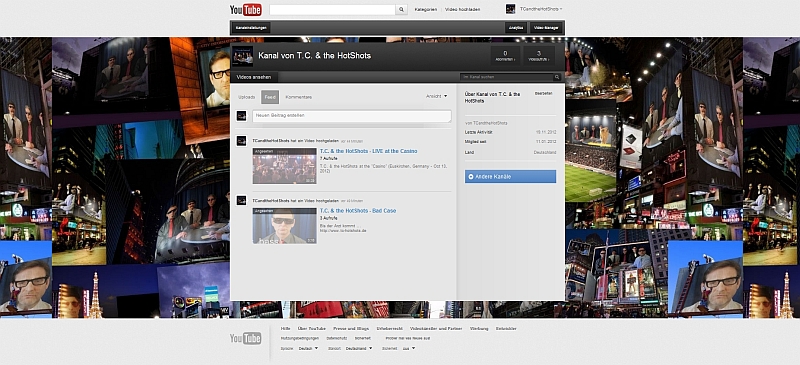Click the Werbung footer link
The width and height of the screenshot is (800, 365).
click(x=479, y=329)
